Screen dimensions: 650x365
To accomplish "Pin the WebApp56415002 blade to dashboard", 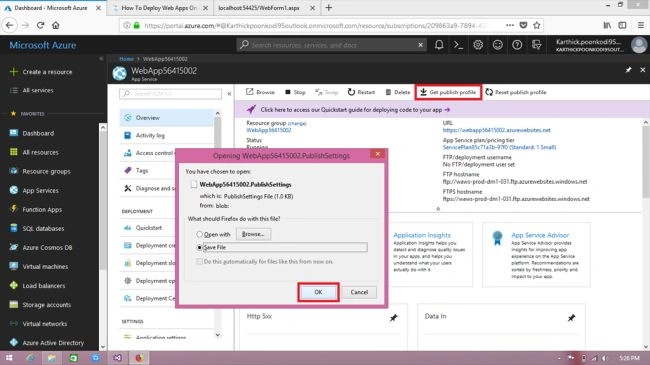I will (628, 70).
